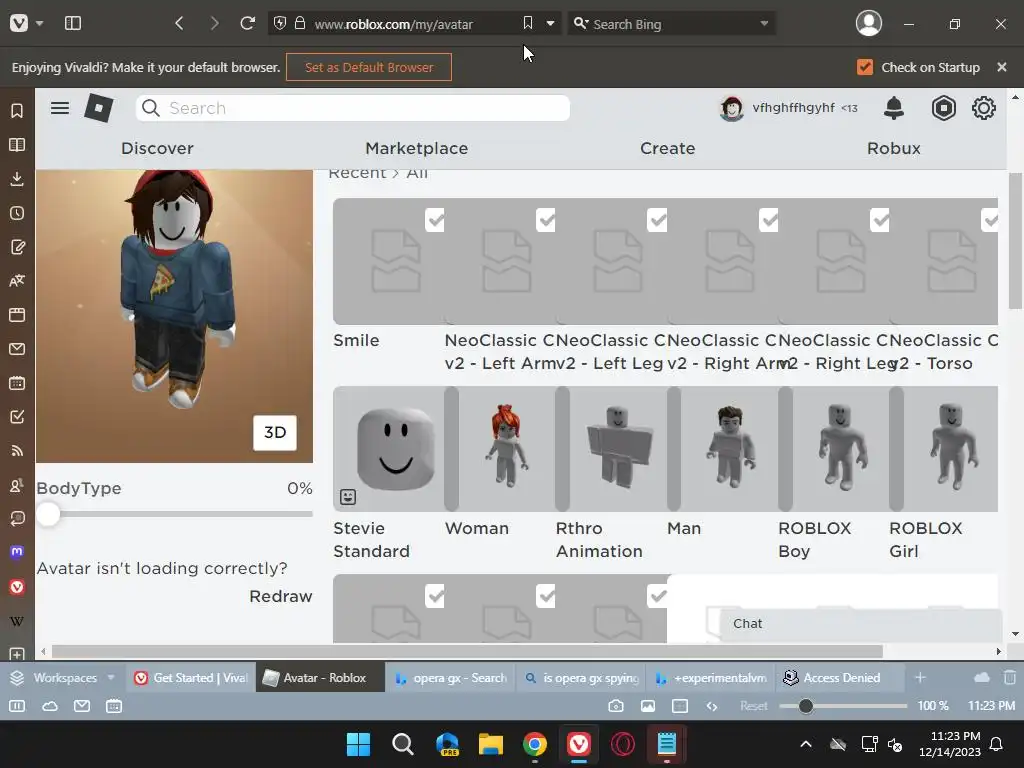The image size is (1024, 768).
Task: Toggle the Check on Startup checkbox
Action: [x=865, y=67]
